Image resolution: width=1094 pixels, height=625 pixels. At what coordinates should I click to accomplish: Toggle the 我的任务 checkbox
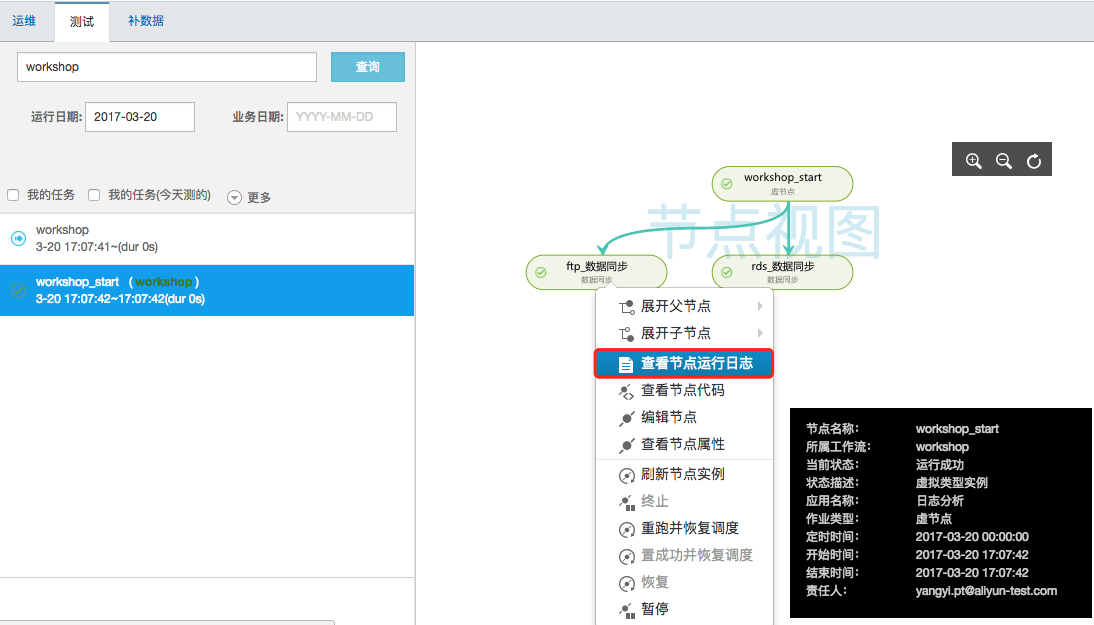(x=13, y=195)
